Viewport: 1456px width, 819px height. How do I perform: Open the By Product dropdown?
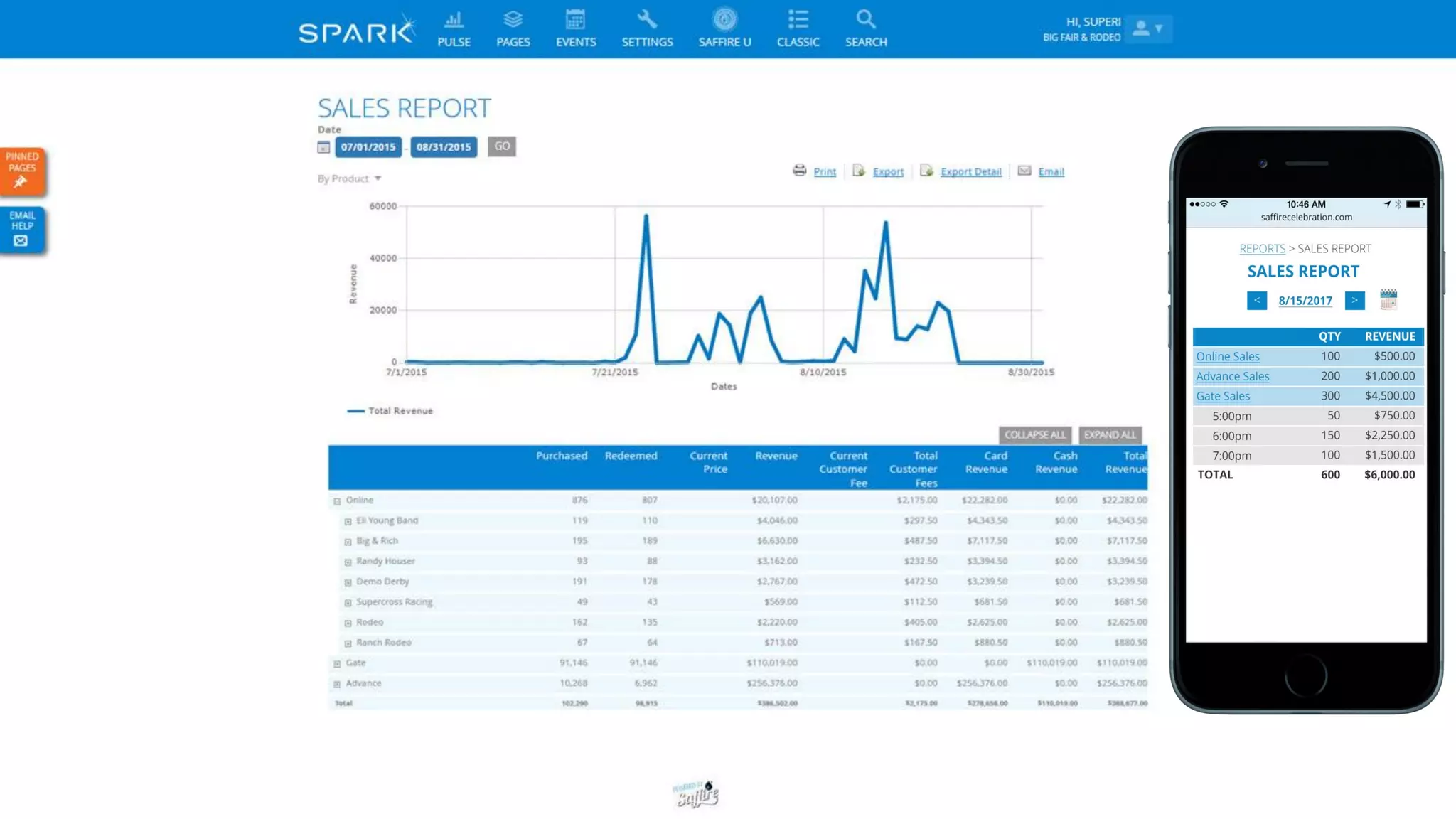[x=350, y=178]
